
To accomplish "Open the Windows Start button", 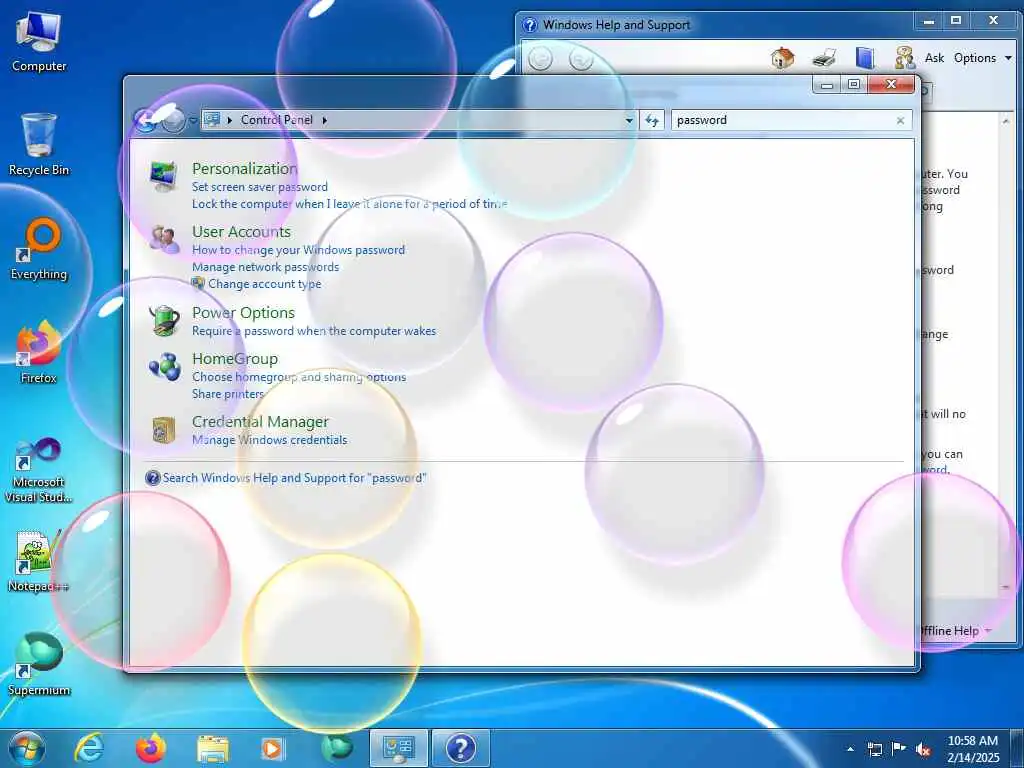I will [x=27, y=748].
